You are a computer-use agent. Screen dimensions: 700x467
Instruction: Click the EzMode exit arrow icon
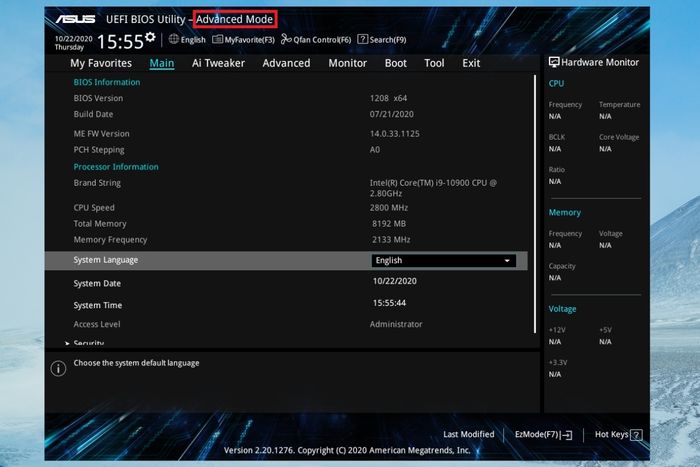point(567,435)
